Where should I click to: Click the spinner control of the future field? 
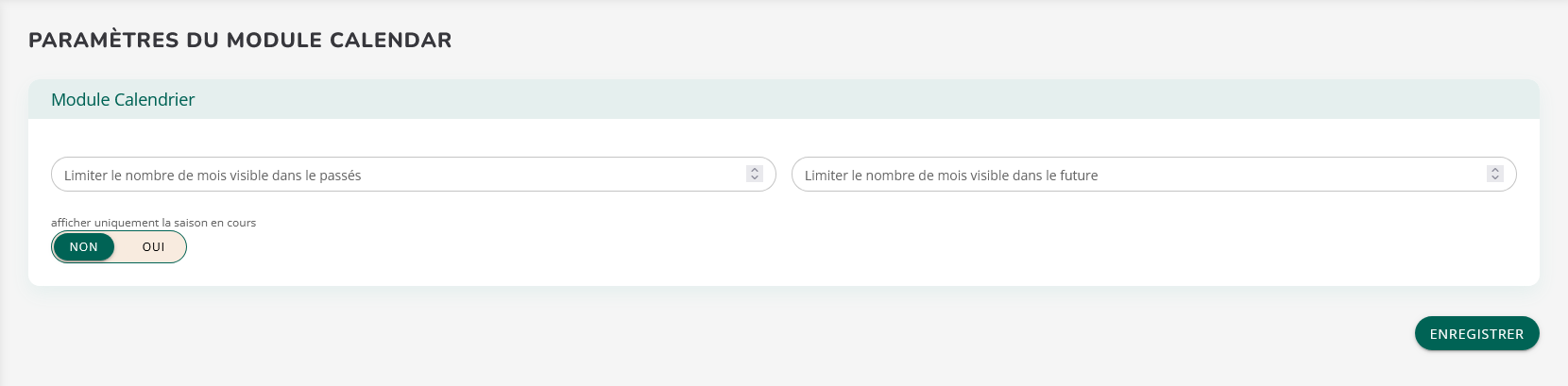pyautogui.click(x=1495, y=174)
